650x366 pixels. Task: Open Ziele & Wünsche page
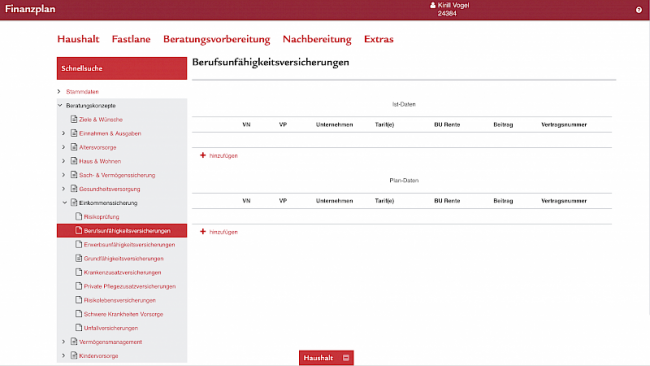coord(101,119)
